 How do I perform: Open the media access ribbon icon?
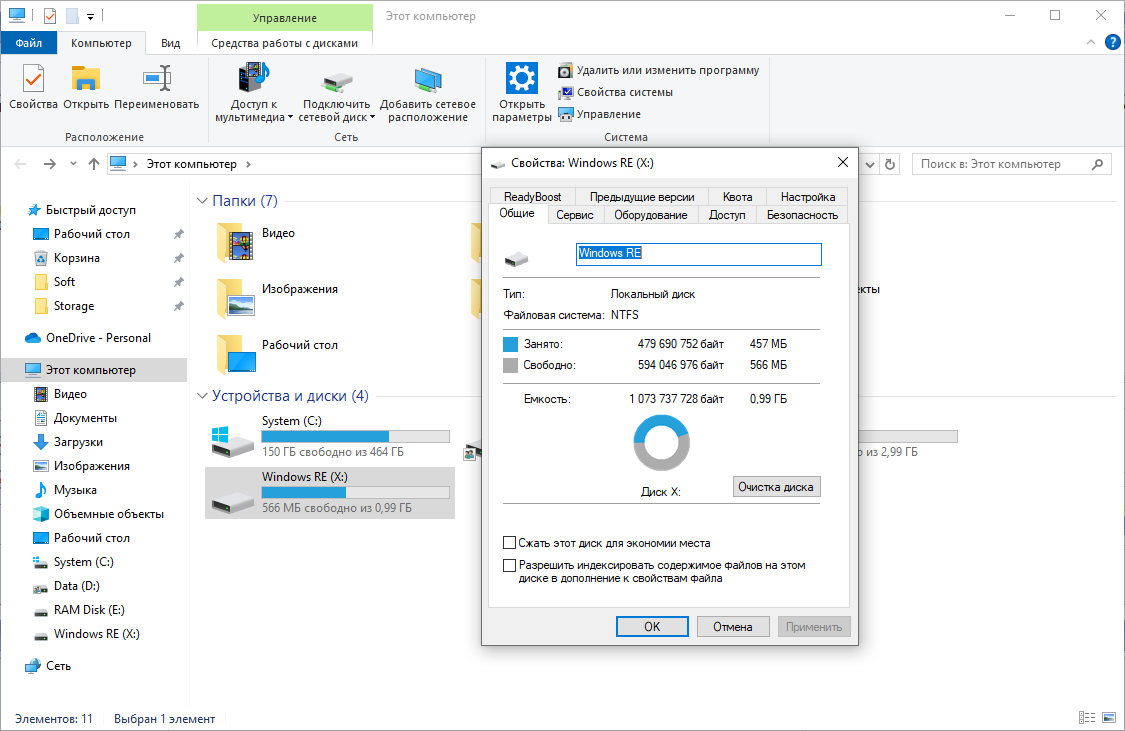click(253, 92)
